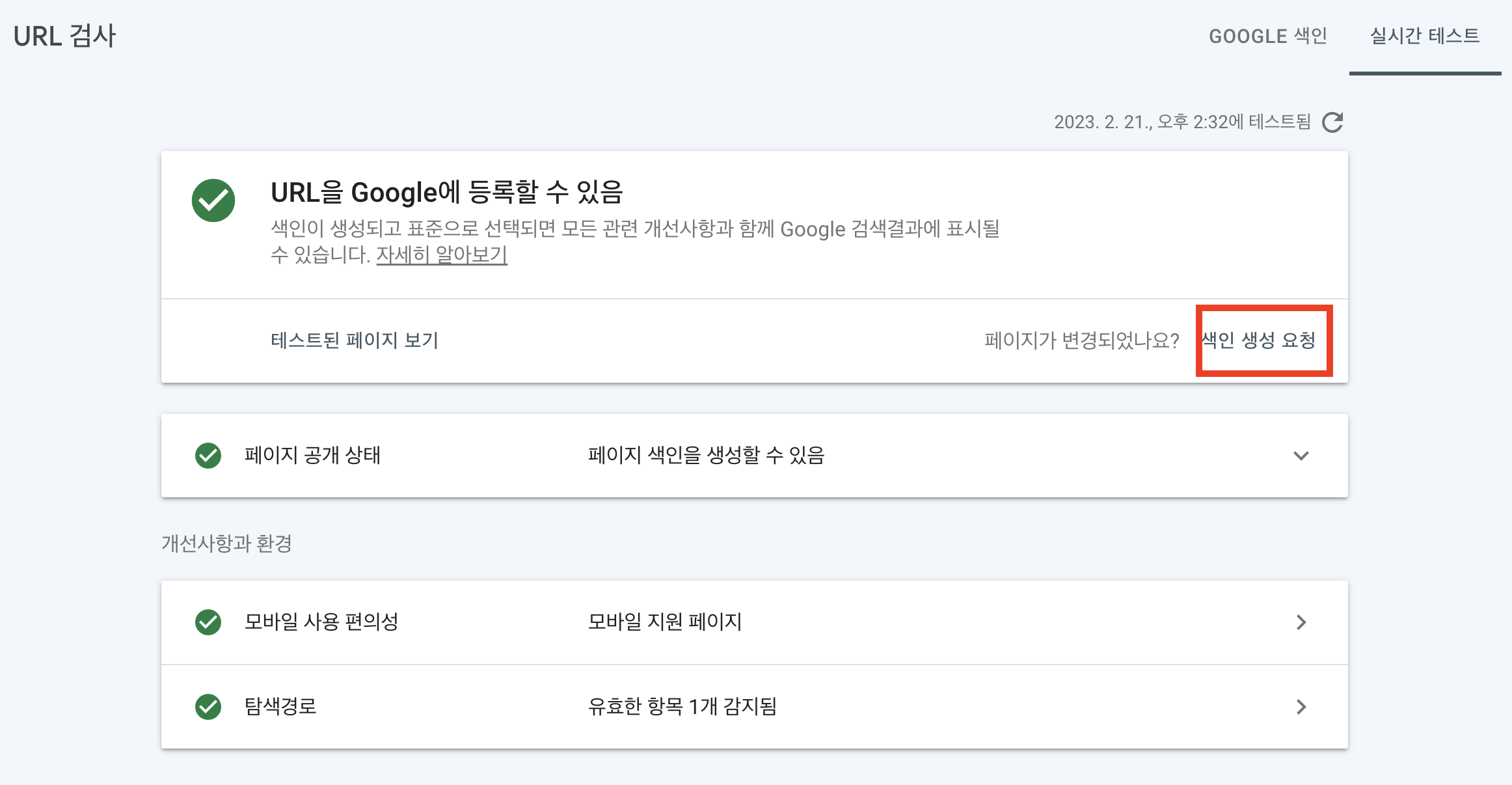Click the 탐색경로 row label
Image resolution: width=1512 pixels, height=785 pixels.
280,707
